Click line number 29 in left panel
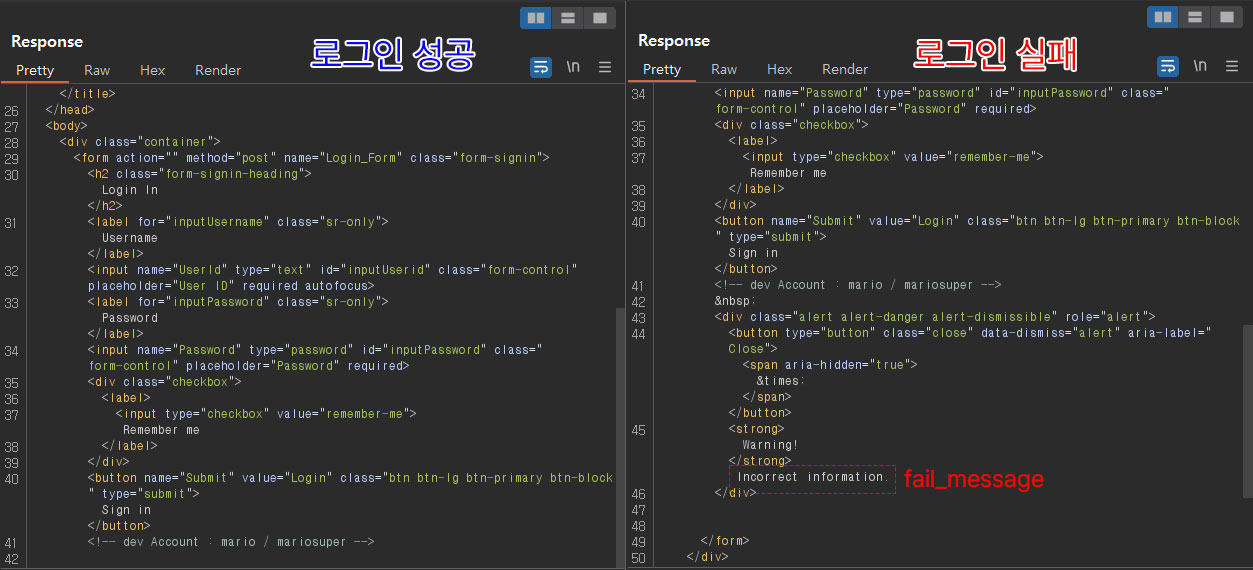Image resolution: width=1253 pixels, height=570 pixels. 11,158
